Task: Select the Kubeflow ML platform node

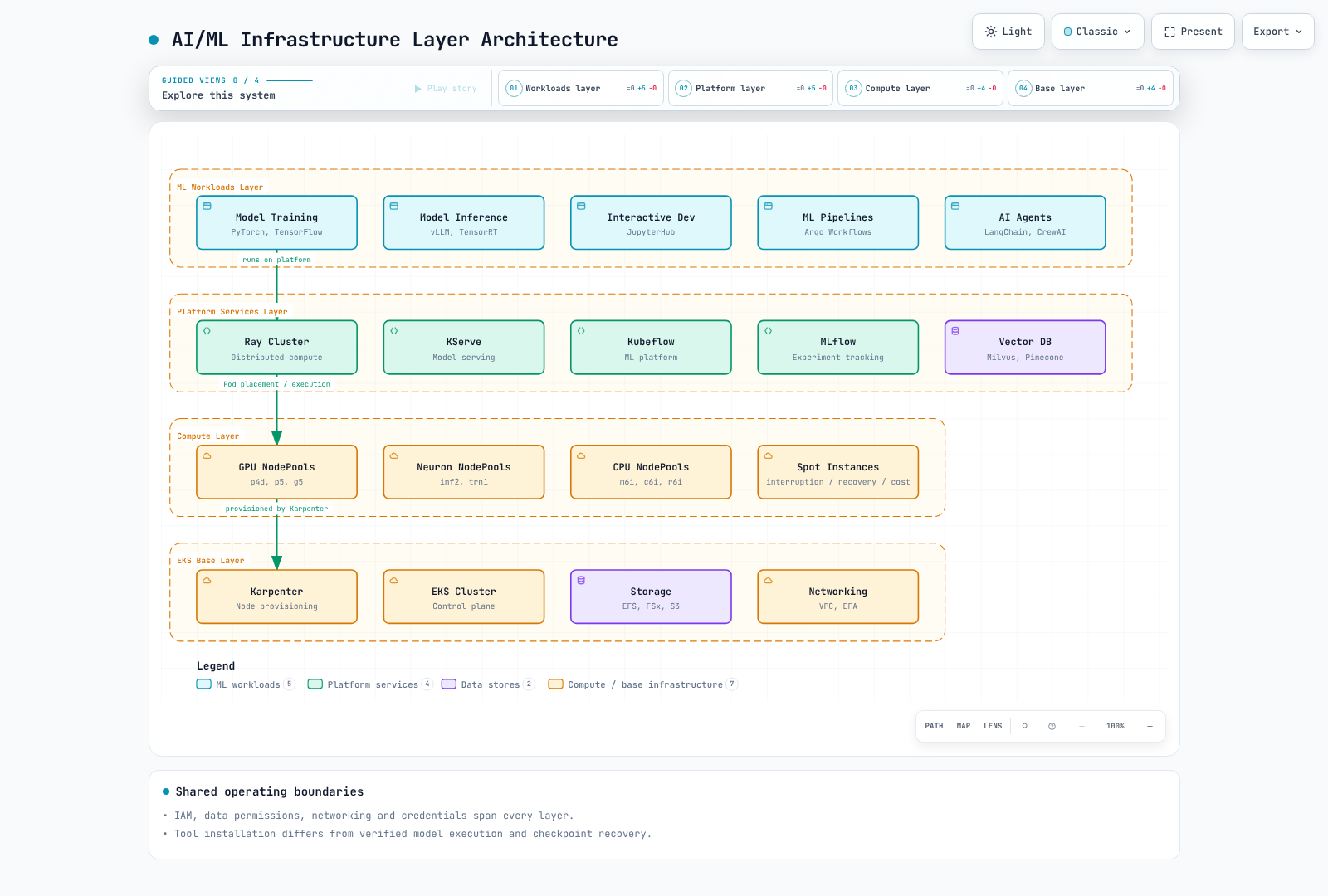Action: (x=651, y=348)
